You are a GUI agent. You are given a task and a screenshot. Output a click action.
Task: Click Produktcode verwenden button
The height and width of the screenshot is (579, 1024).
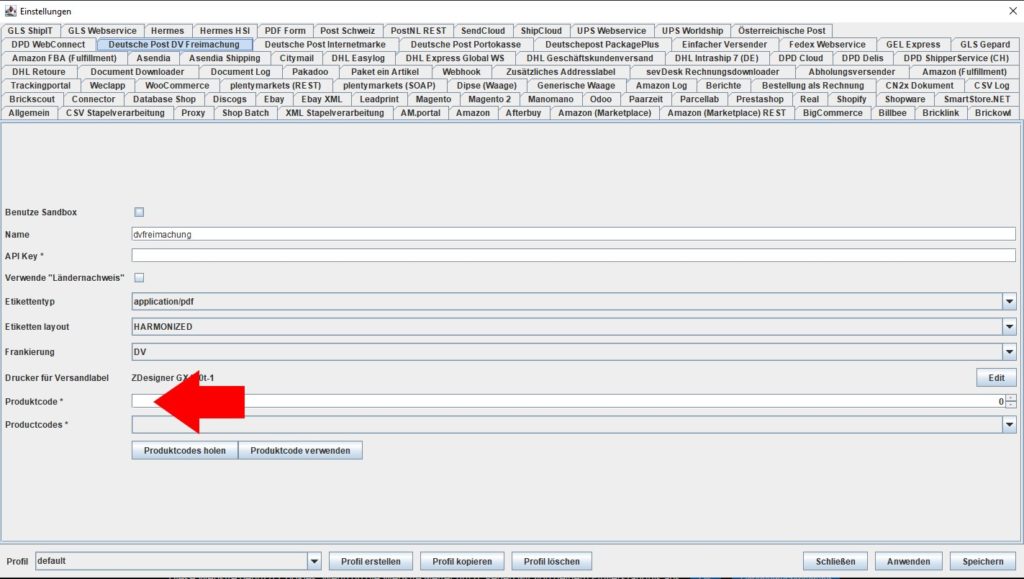pos(300,450)
